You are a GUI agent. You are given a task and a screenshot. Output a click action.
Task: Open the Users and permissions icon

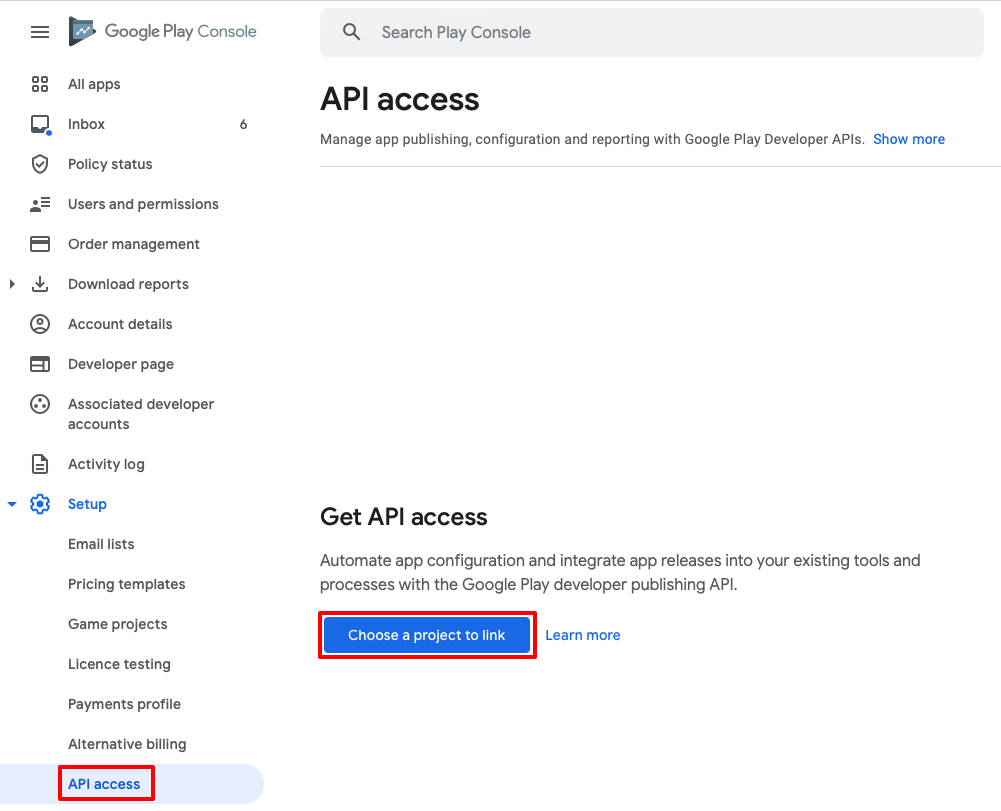(39, 204)
